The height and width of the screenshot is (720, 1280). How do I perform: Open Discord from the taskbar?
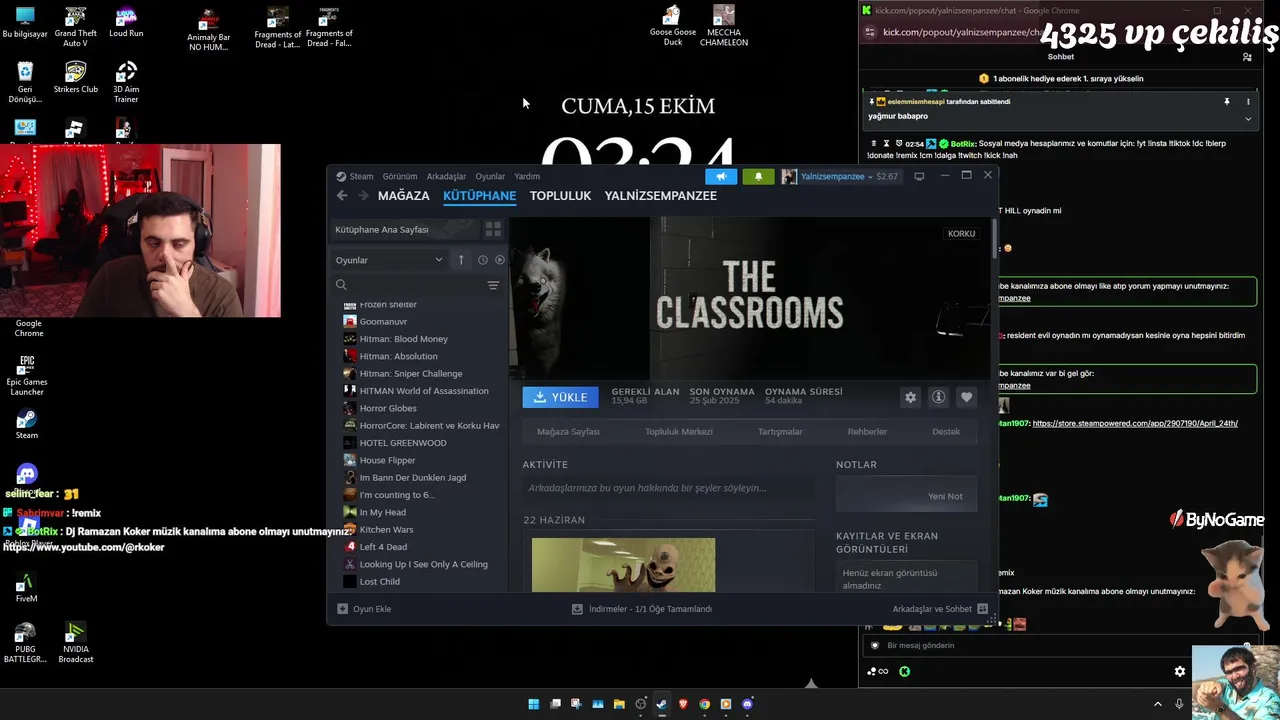point(747,704)
